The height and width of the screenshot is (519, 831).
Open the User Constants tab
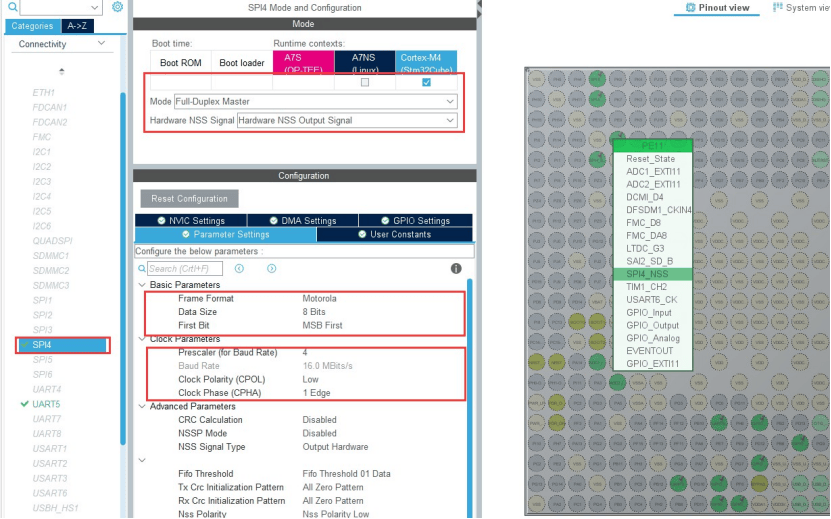(x=394, y=234)
